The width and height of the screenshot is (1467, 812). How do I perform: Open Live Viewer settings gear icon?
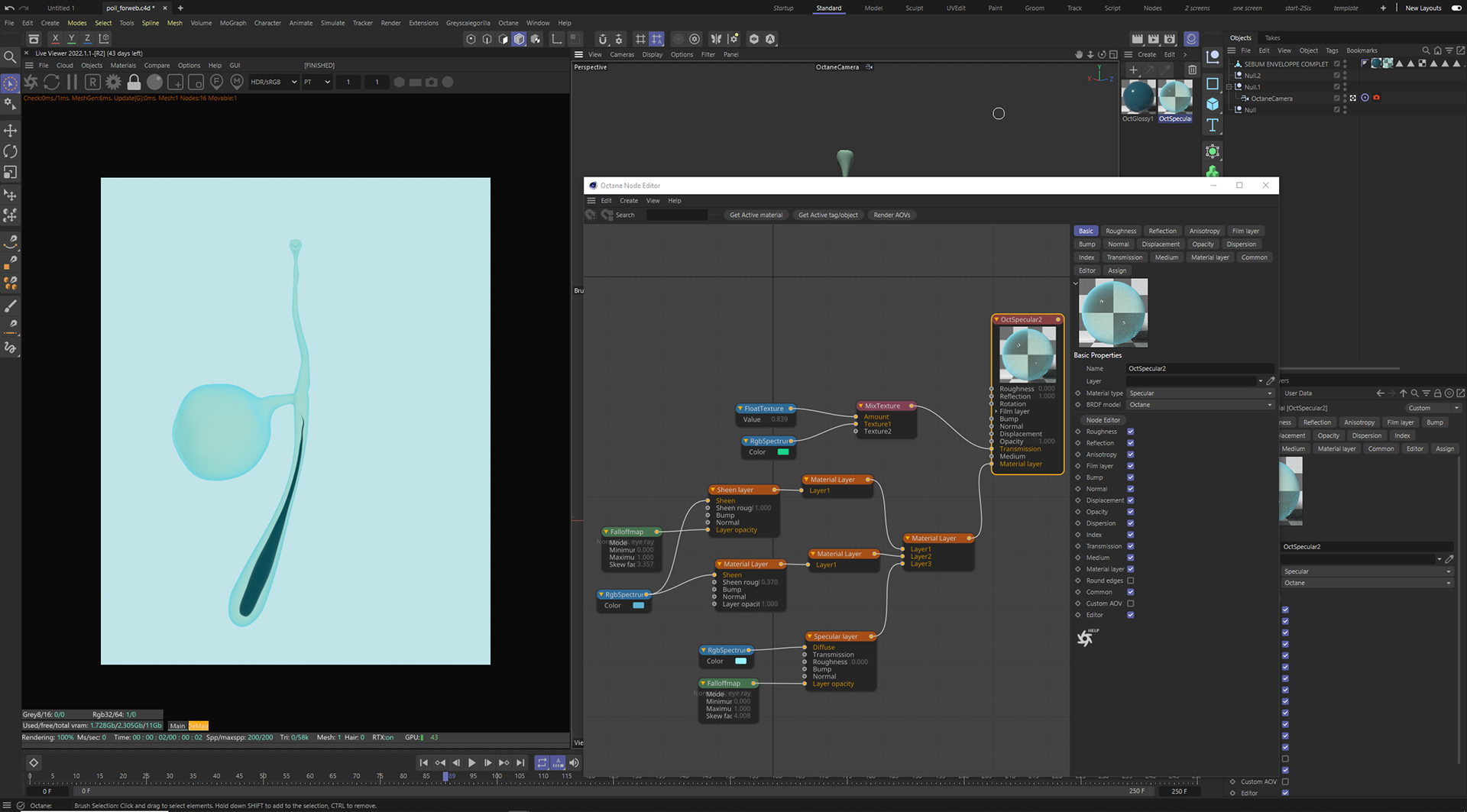pyautogui.click(x=113, y=82)
